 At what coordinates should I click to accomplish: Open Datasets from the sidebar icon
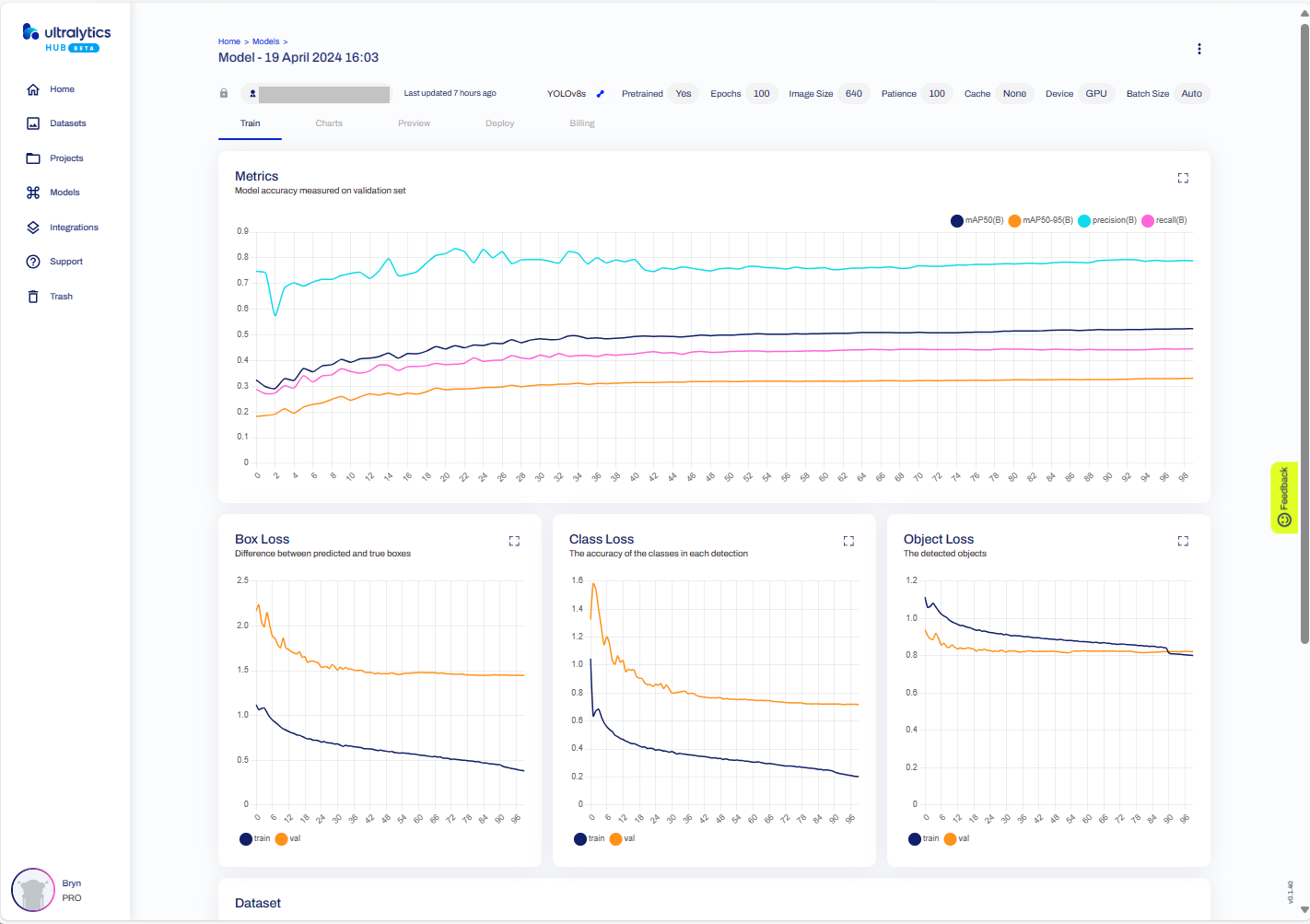[x=33, y=123]
